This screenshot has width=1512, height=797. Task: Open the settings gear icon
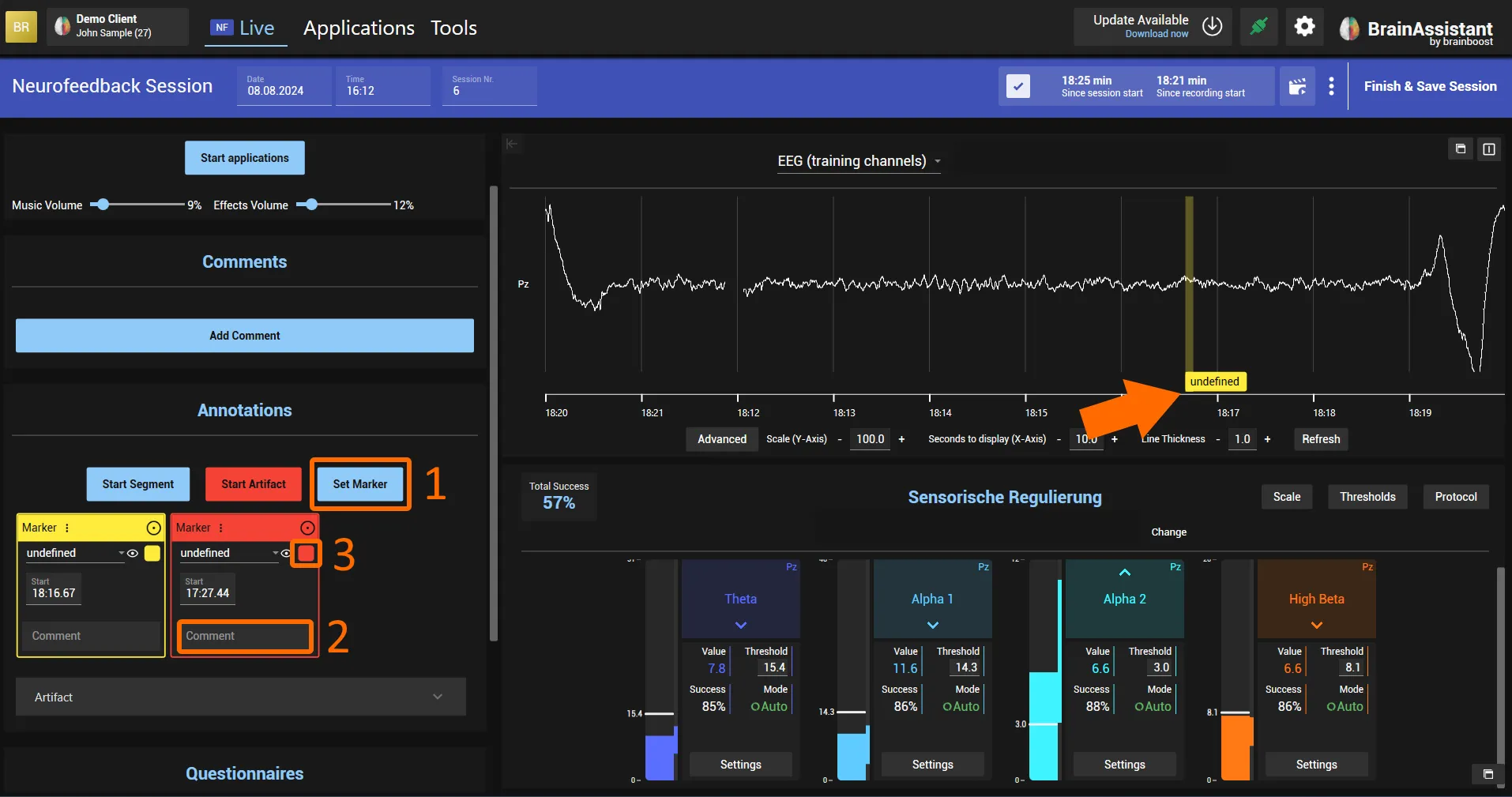pos(1304,27)
